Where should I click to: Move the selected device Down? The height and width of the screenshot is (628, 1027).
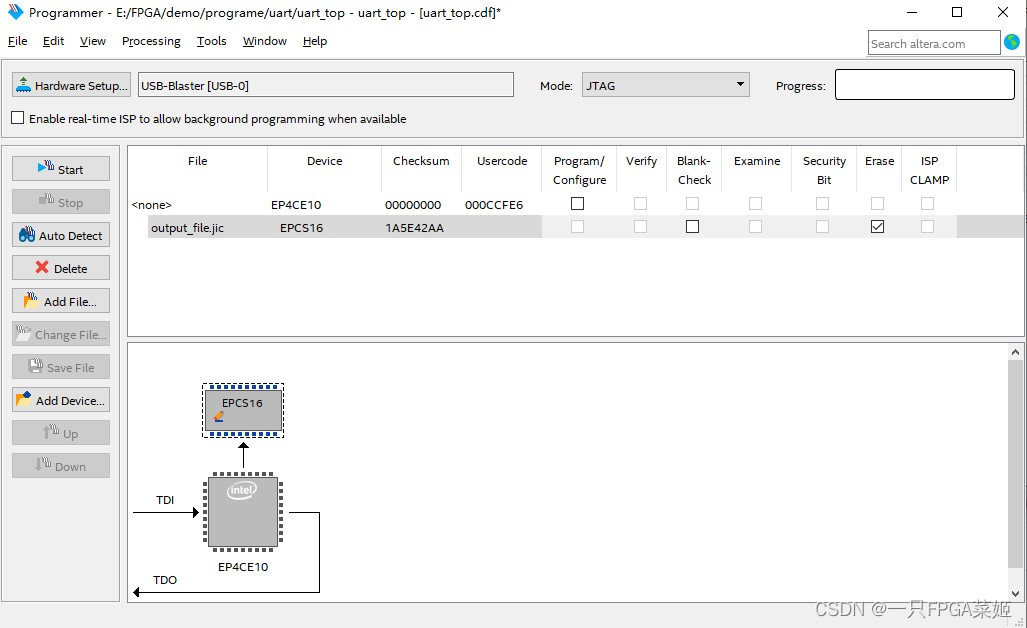(x=61, y=466)
